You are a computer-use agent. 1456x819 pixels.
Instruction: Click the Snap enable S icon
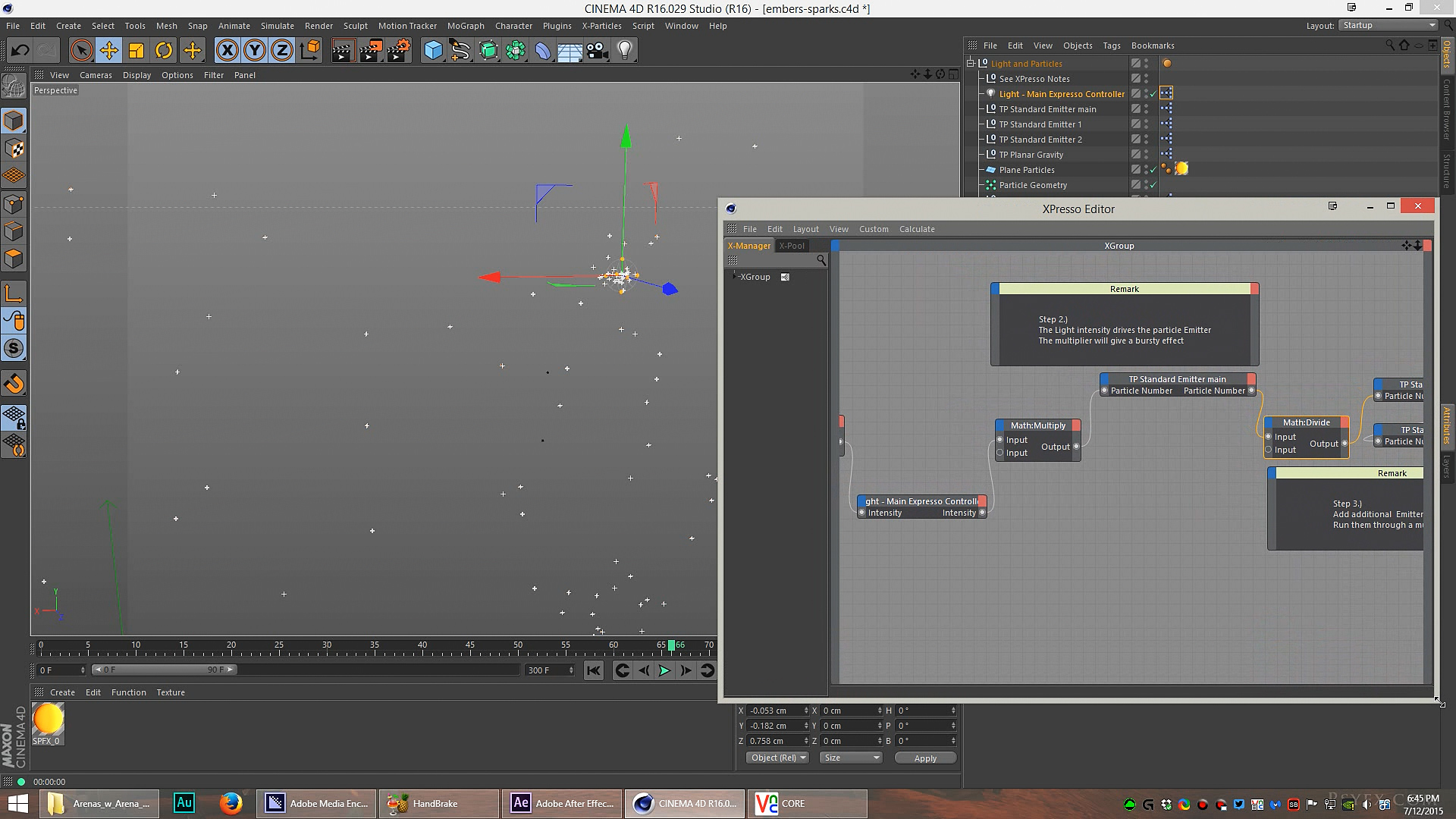[x=14, y=348]
